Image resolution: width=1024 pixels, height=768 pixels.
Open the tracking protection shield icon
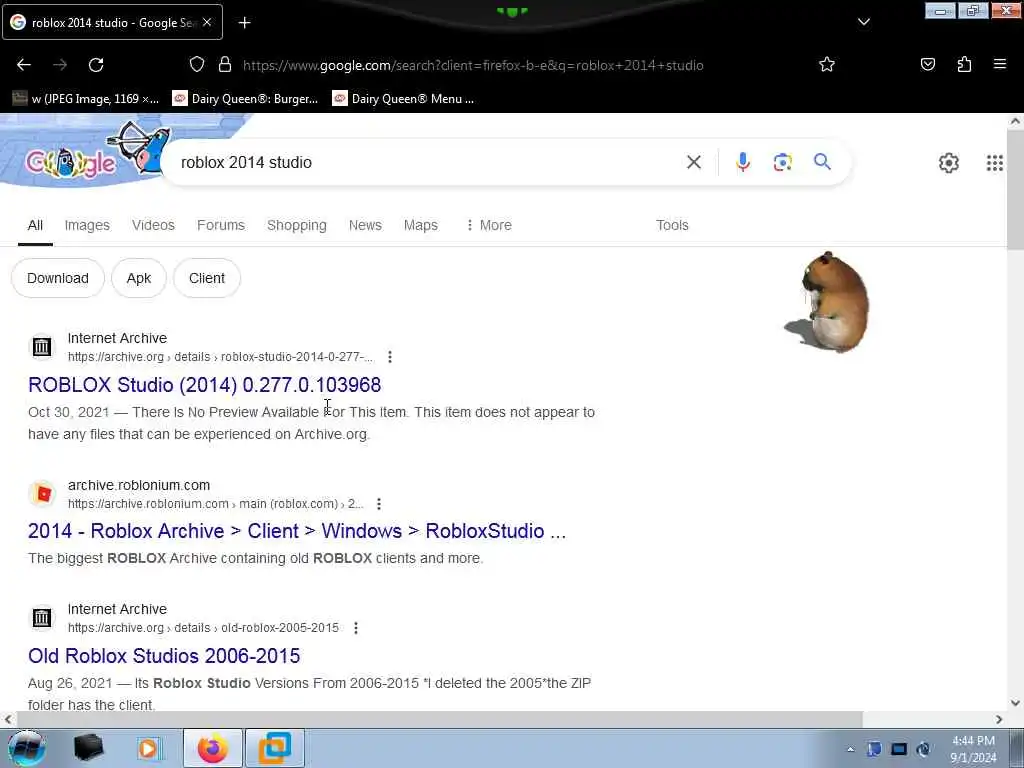[197, 65]
